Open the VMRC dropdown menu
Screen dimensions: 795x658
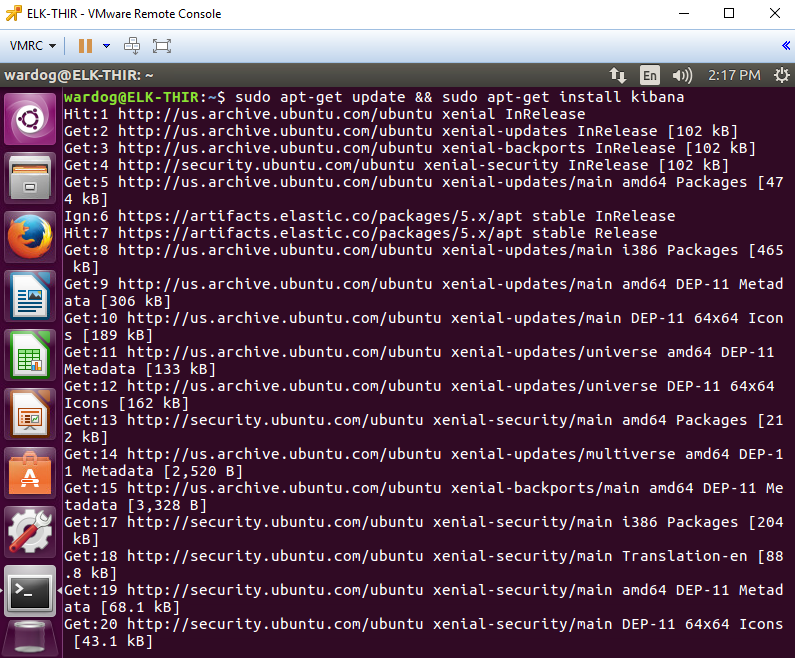pyautogui.click(x=32, y=46)
